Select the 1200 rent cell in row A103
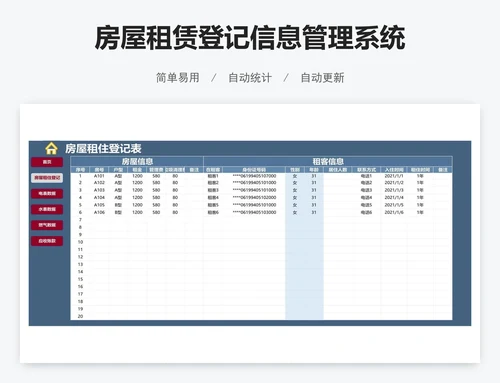500x383 pixels. 137,190
